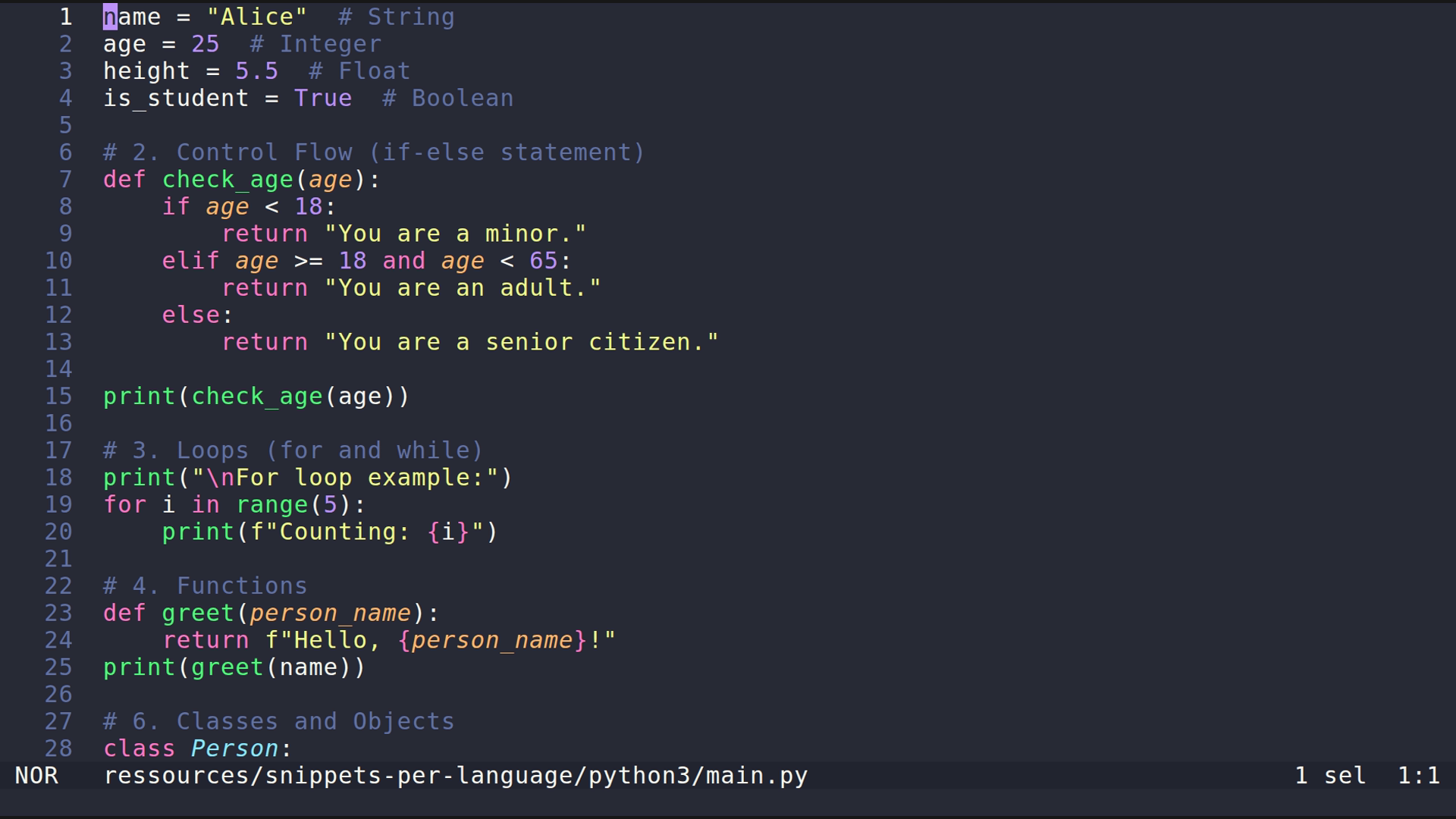This screenshot has width=1456, height=819.
Task: Select the elif keyword on line 10
Action: pyautogui.click(x=190, y=260)
